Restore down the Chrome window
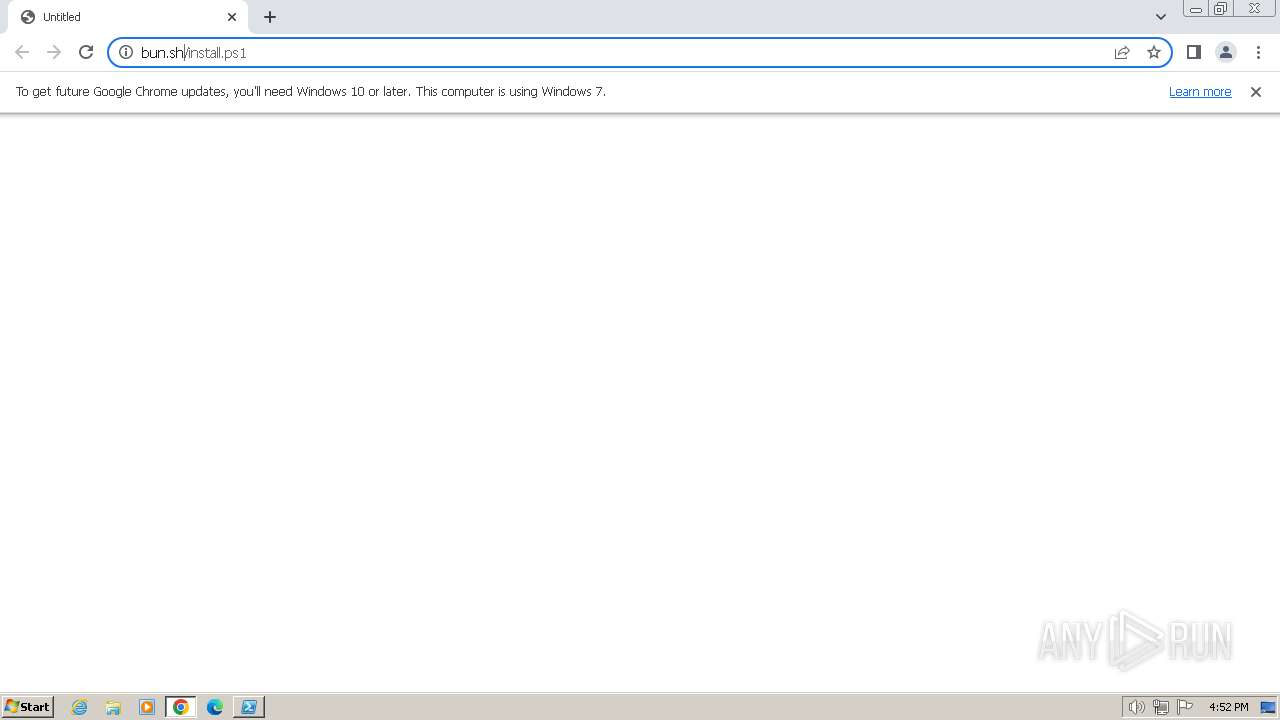 tap(1221, 9)
